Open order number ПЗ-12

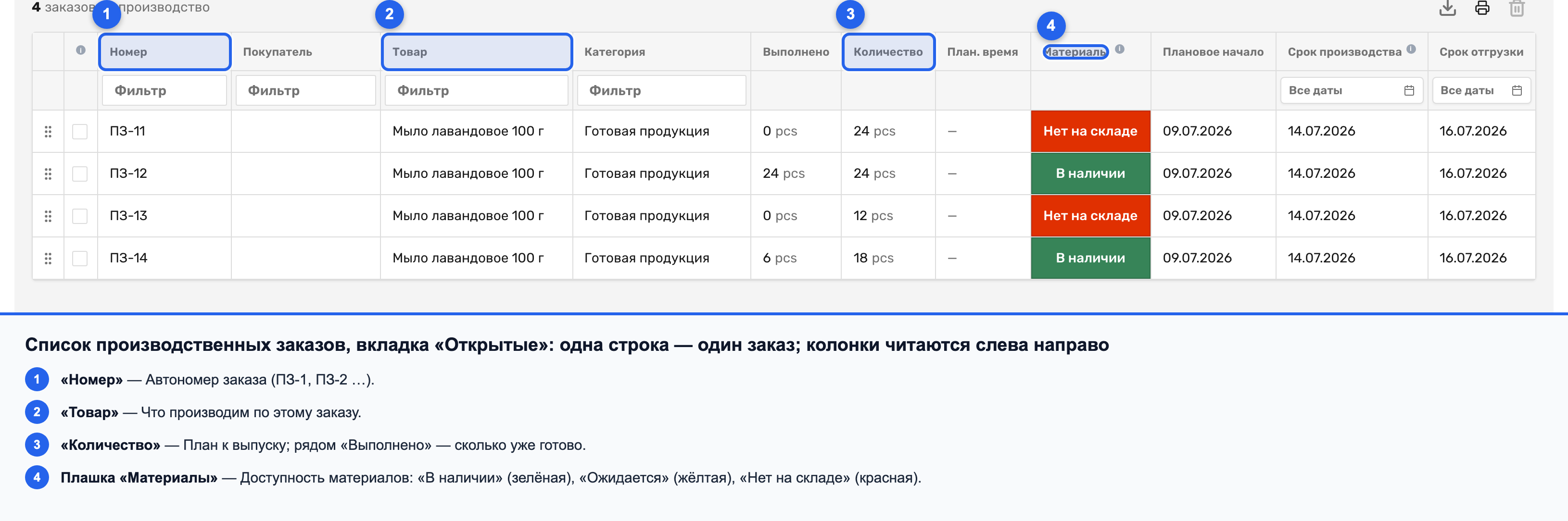[x=128, y=174]
